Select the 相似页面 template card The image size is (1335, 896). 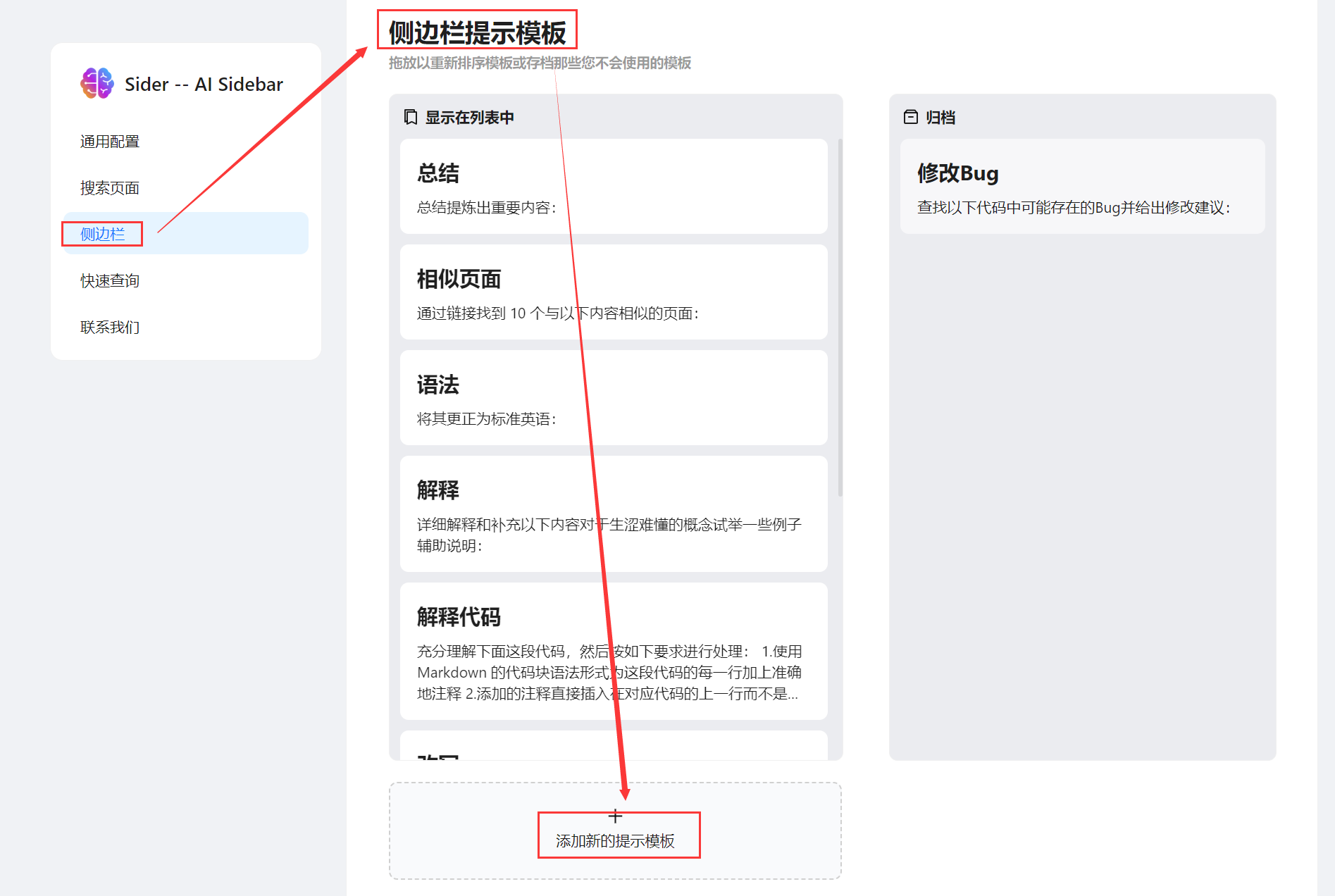614,292
